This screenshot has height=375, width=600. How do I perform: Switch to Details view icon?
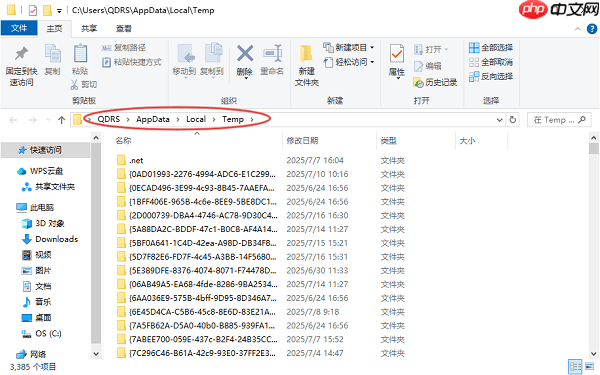(575, 367)
